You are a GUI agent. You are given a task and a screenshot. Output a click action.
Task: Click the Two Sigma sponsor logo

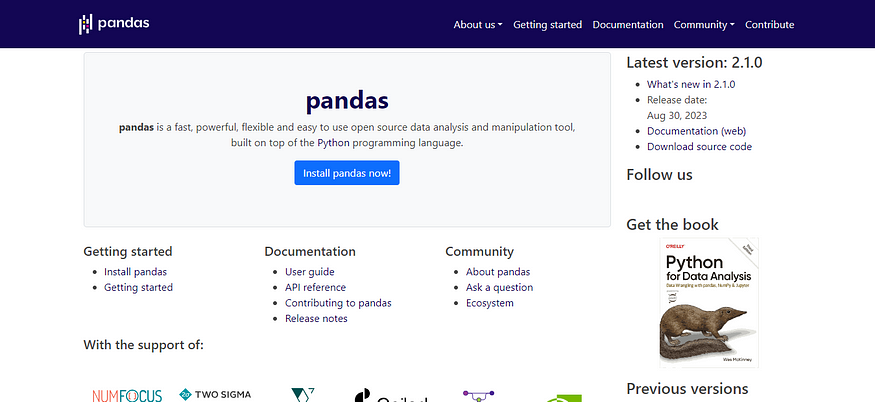coord(215,395)
